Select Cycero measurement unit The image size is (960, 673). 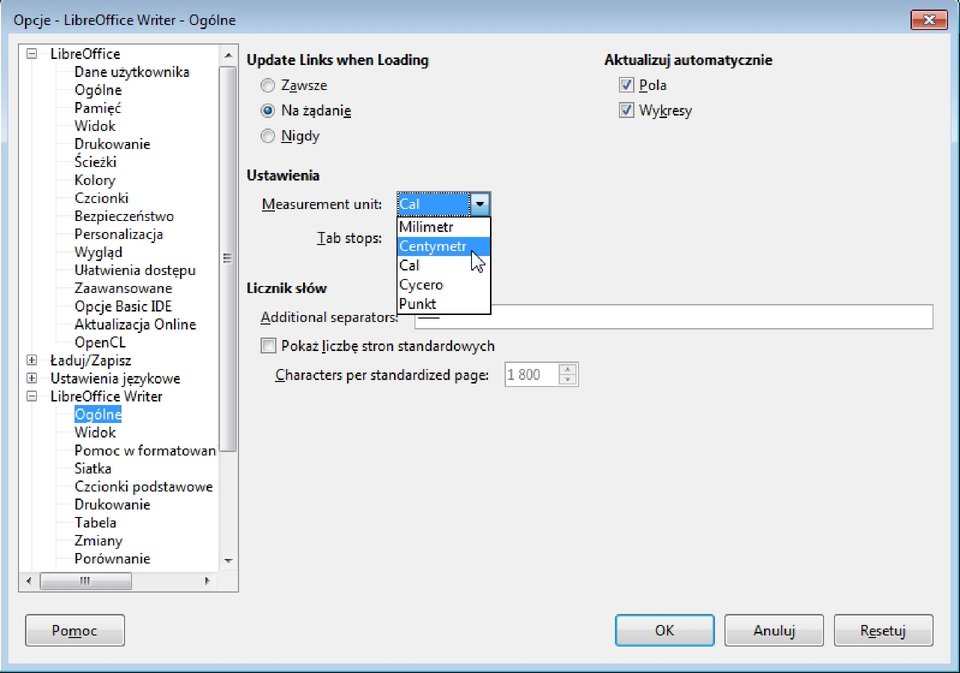click(x=443, y=285)
